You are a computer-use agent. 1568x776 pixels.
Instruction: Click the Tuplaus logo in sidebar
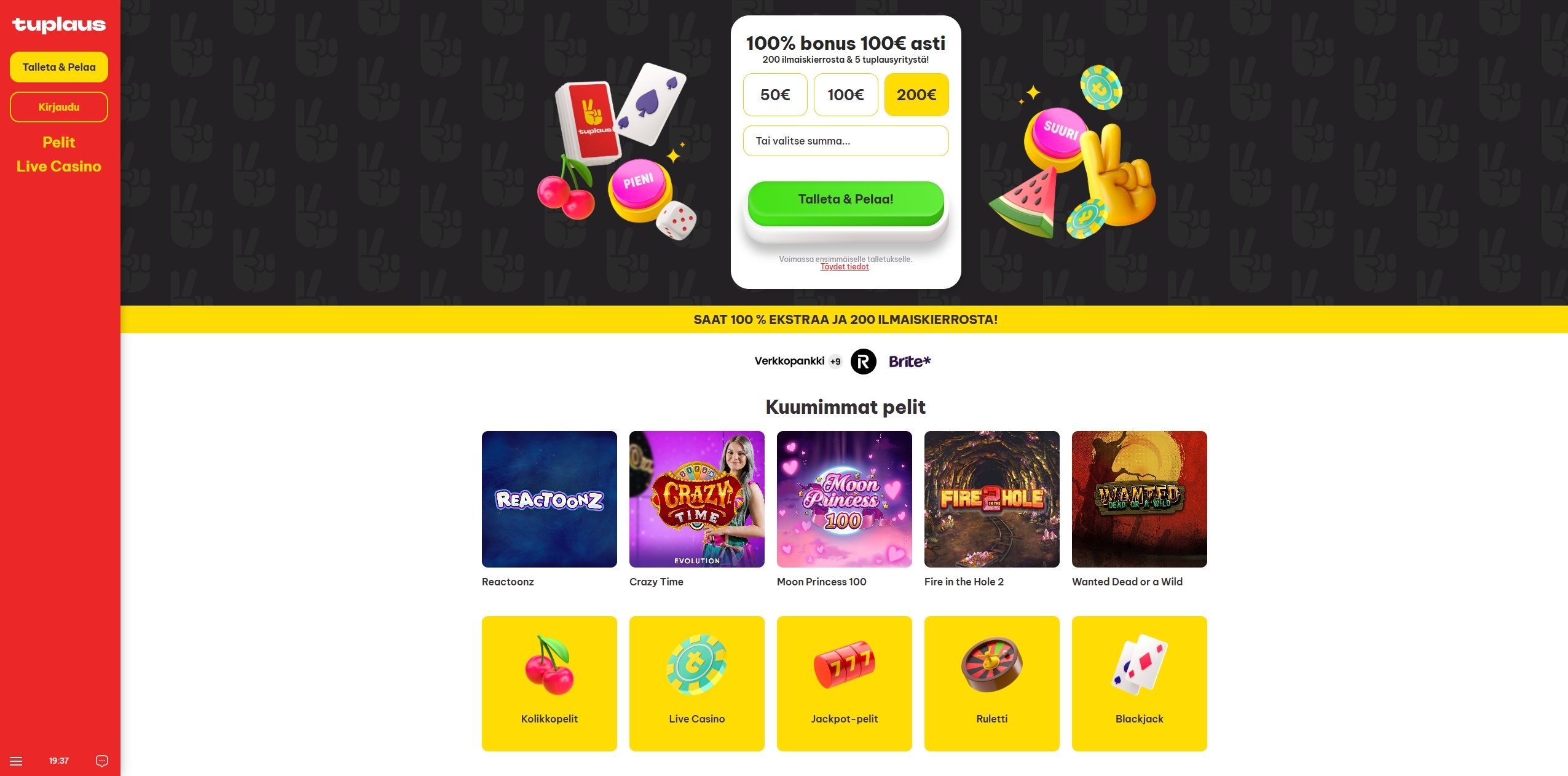coord(59,25)
